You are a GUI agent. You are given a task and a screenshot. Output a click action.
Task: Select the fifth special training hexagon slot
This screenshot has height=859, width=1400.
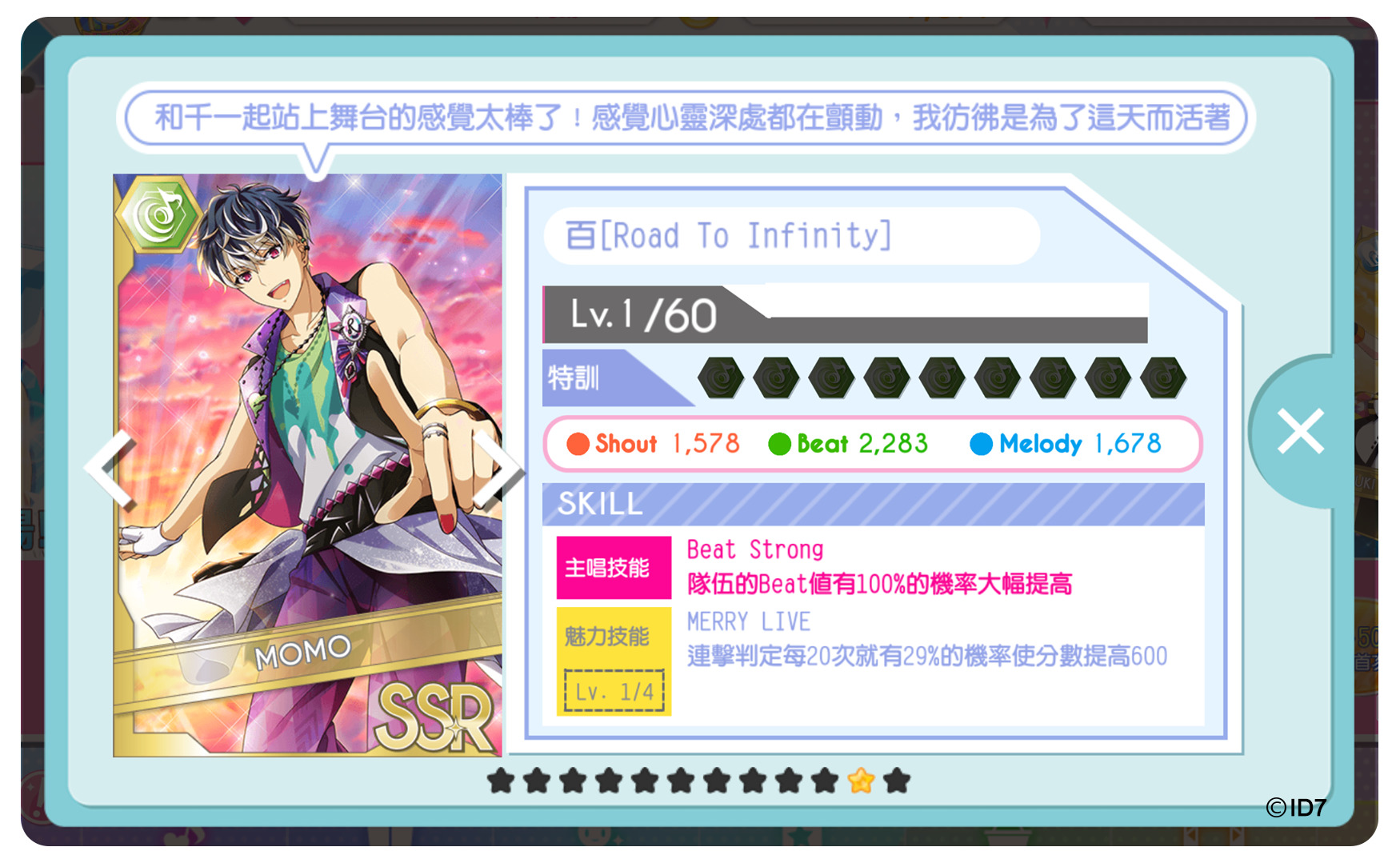tap(942, 378)
